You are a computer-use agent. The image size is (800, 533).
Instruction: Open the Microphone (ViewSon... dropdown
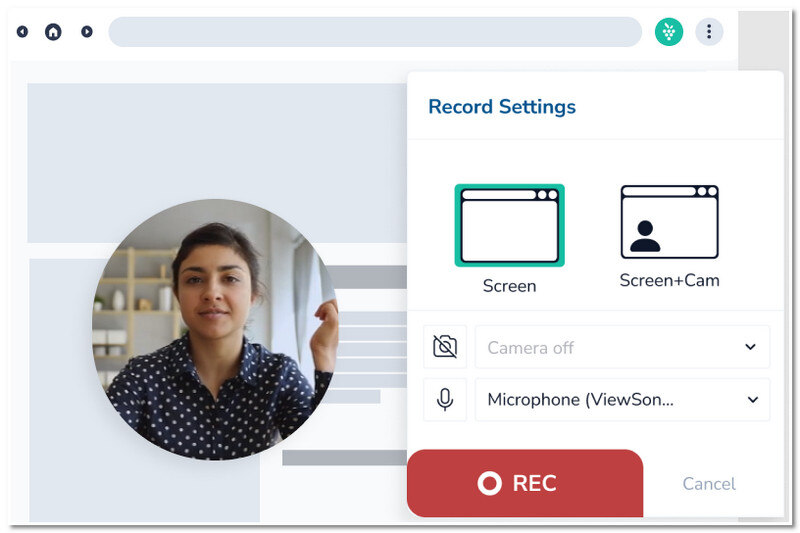pyautogui.click(x=622, y=399)
